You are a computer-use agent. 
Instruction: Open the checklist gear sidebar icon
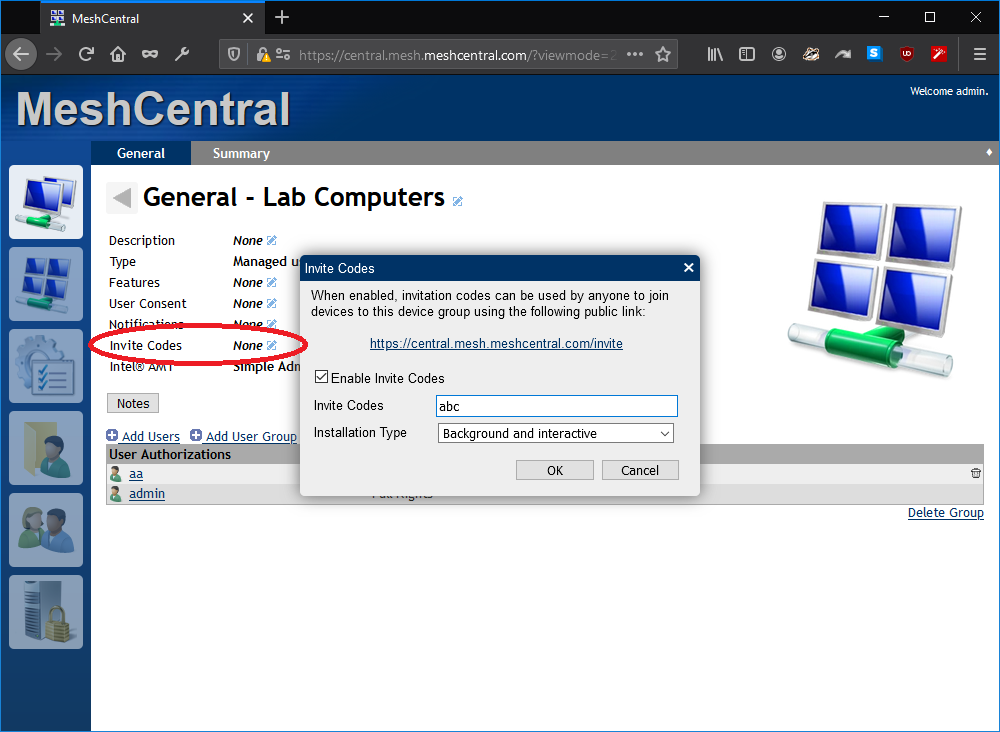click(46, 366)
